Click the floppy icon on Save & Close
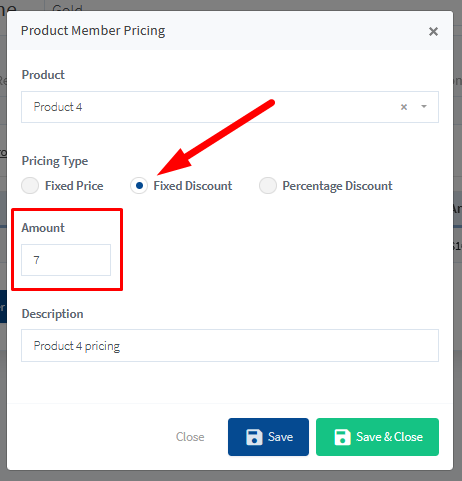The image size is (462, 481). [342, 437]
